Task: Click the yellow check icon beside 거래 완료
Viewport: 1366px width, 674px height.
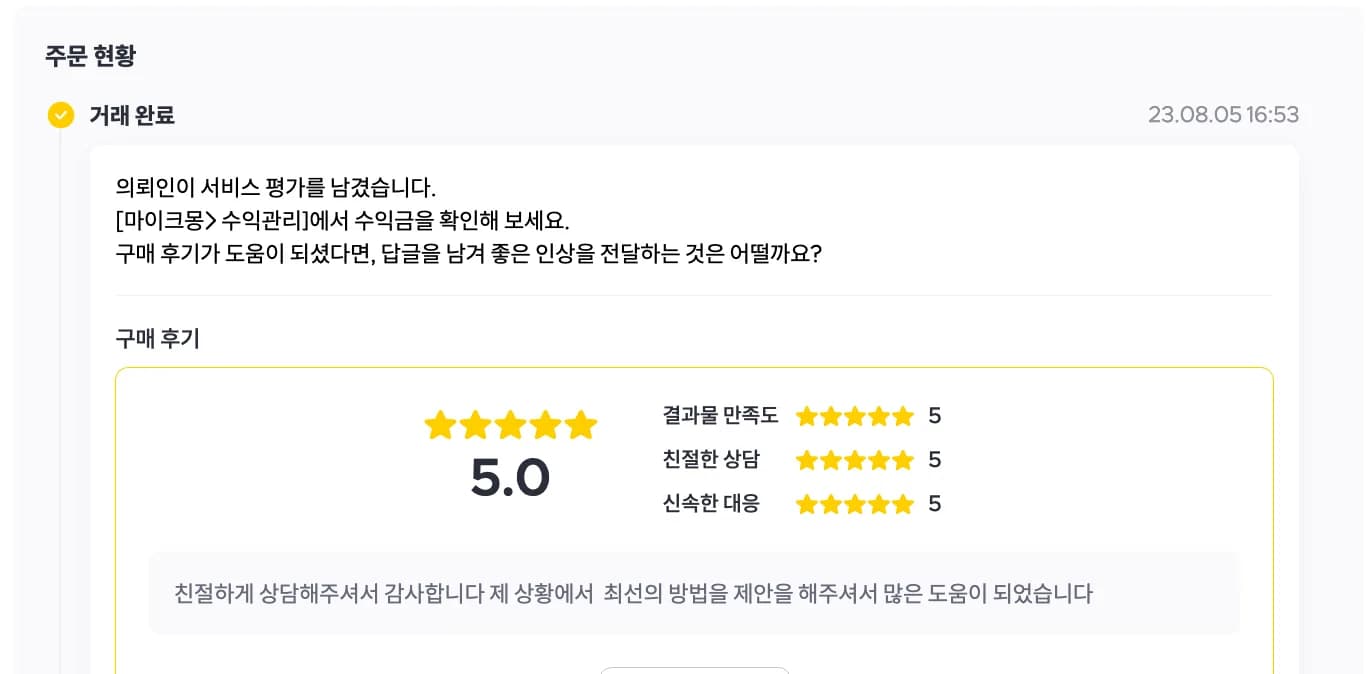Action: [61, 115]
